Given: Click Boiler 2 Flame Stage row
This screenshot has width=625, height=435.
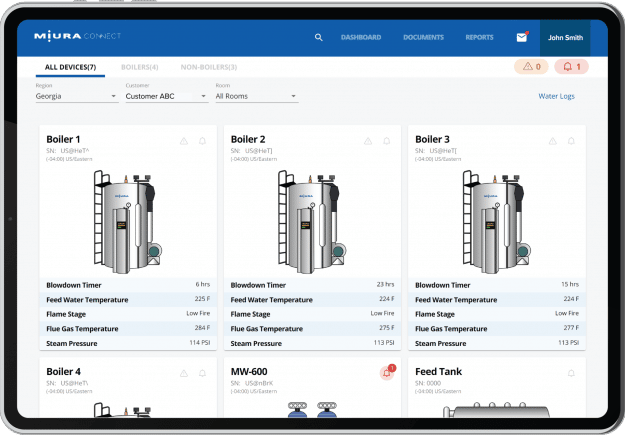Looking at the screenshot, I should pyautogui.click(x=312, y=314).
